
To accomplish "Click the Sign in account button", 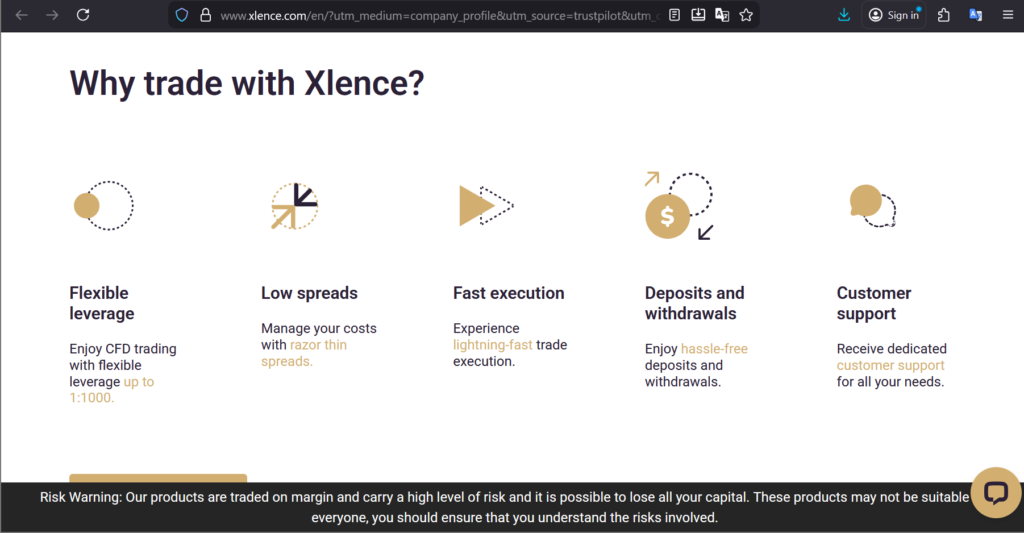I will click(x=894, y=15).
